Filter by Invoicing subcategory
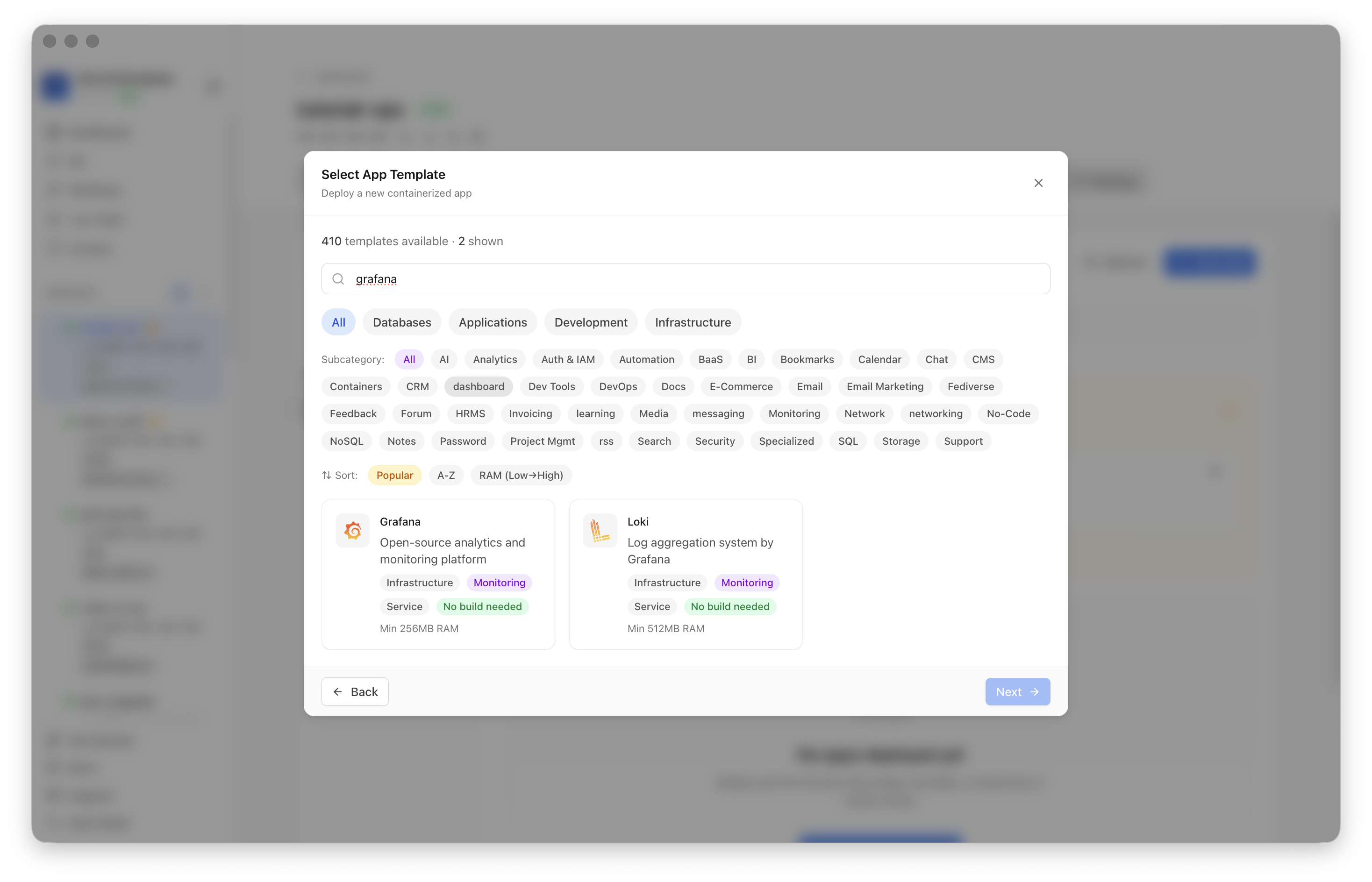The image size is (1372, 882). pyautogui.click(x=530, y=413)
